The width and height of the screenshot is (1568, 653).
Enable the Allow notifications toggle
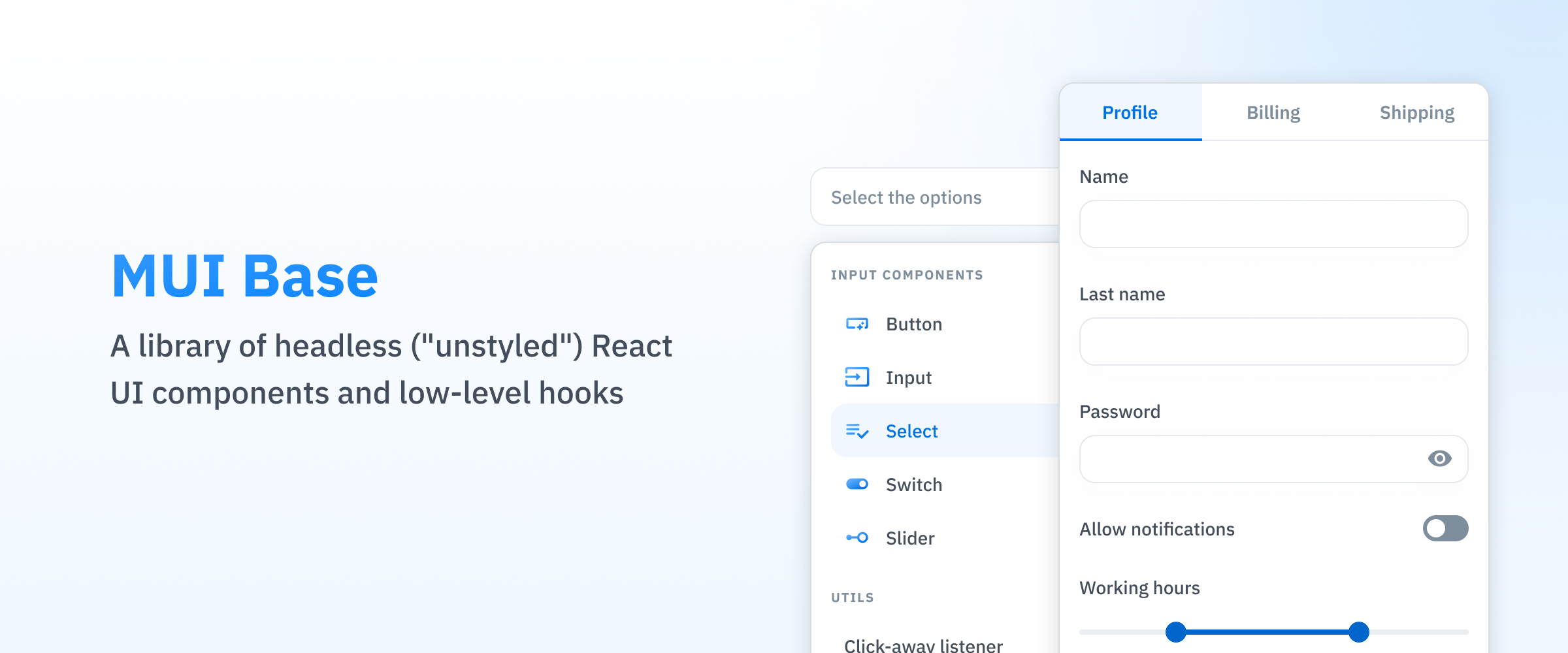tap(1445, 529)
